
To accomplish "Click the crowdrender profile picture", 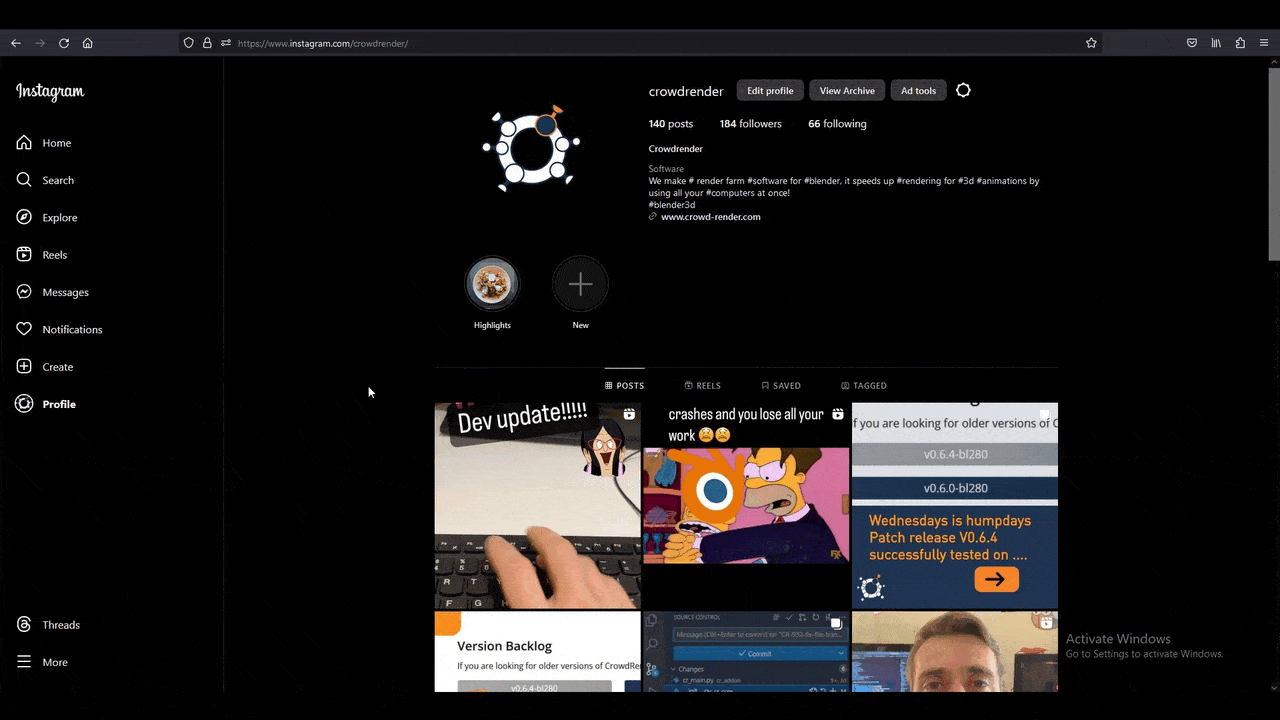I will click(x=531, y=148).
